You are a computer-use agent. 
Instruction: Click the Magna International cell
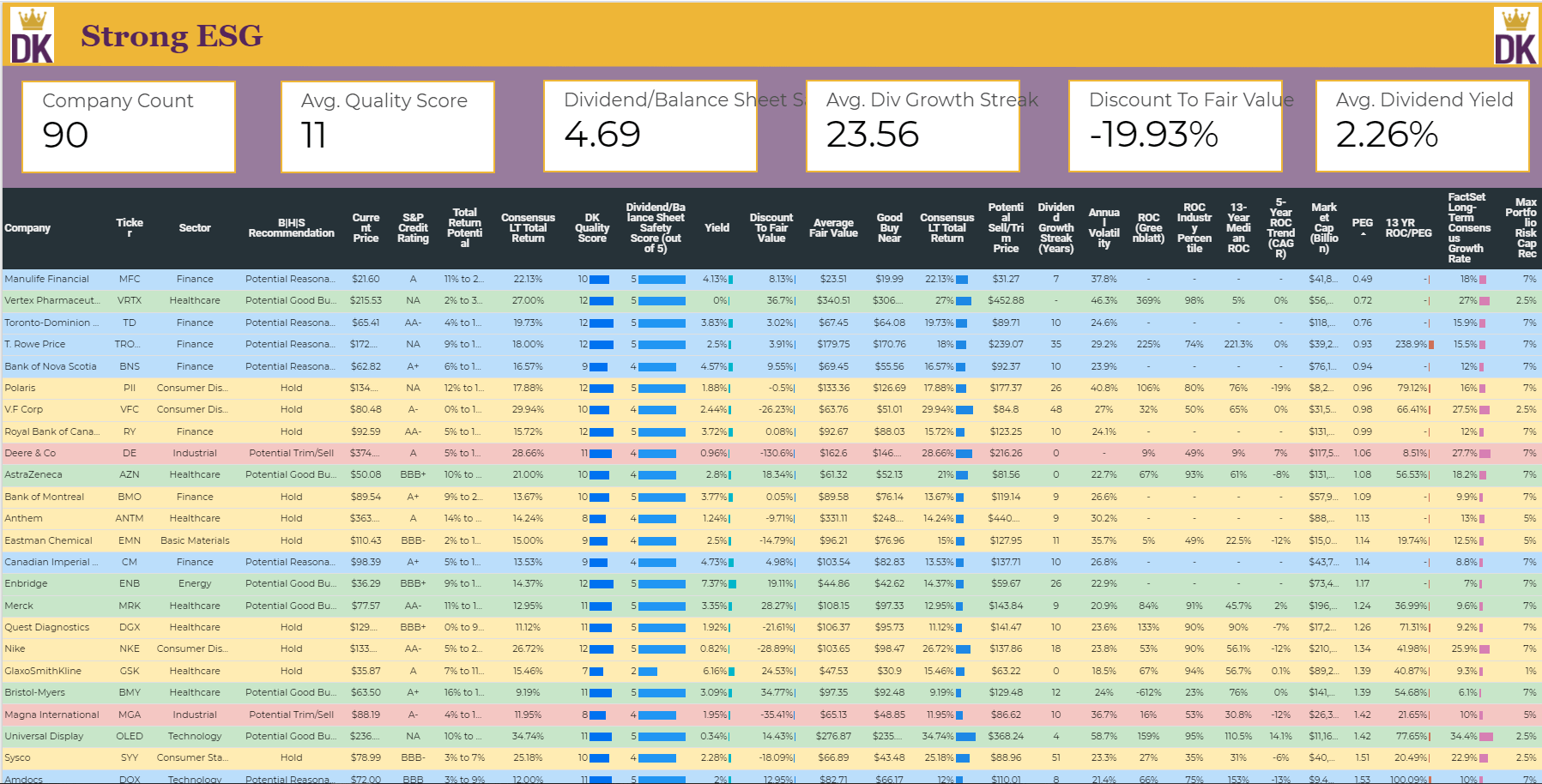[x=51, y=715]
